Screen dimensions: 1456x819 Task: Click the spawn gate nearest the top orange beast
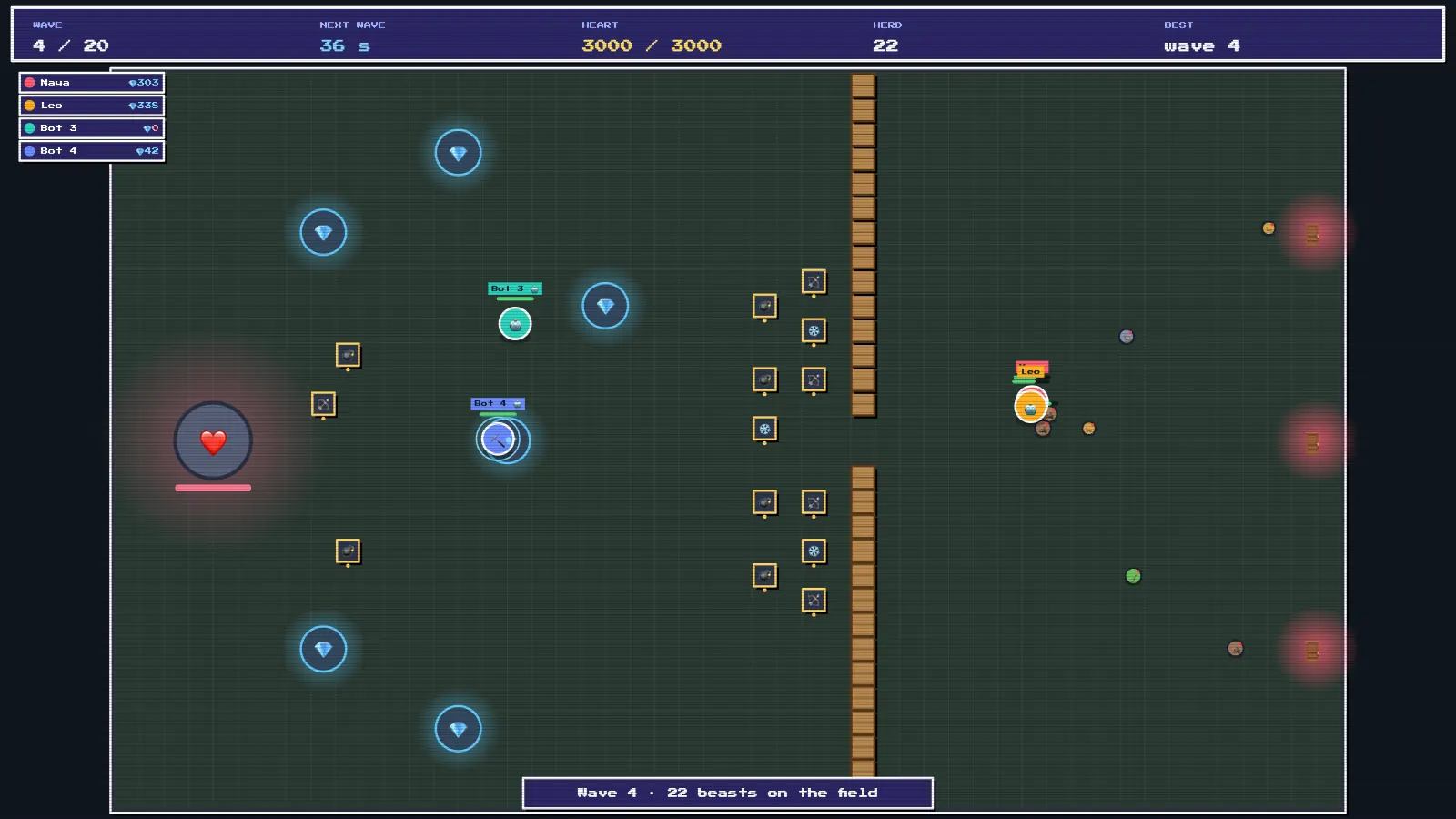1312,235
